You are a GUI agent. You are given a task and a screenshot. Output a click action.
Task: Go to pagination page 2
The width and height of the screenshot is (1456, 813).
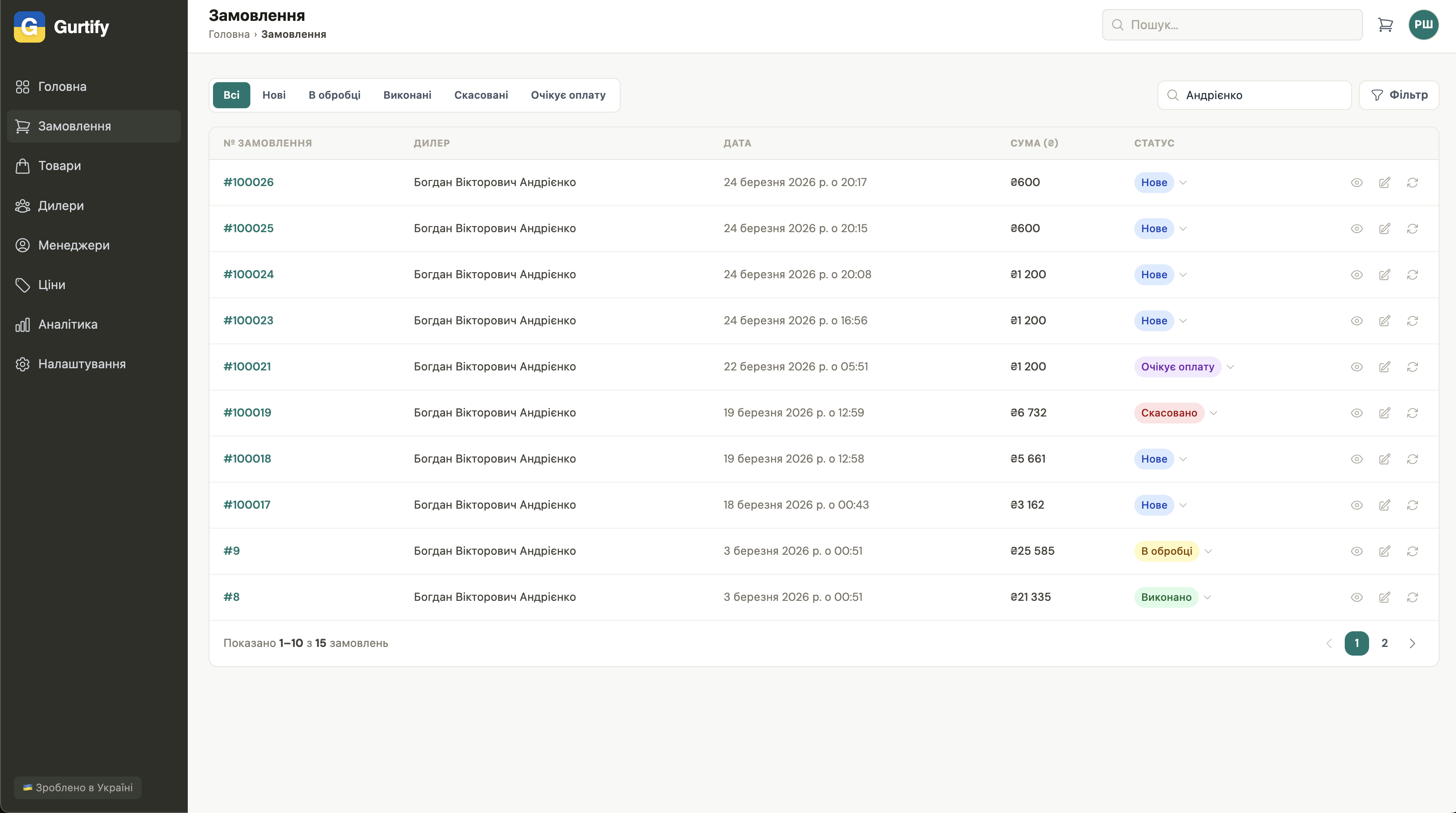[x=1384, y=643]
